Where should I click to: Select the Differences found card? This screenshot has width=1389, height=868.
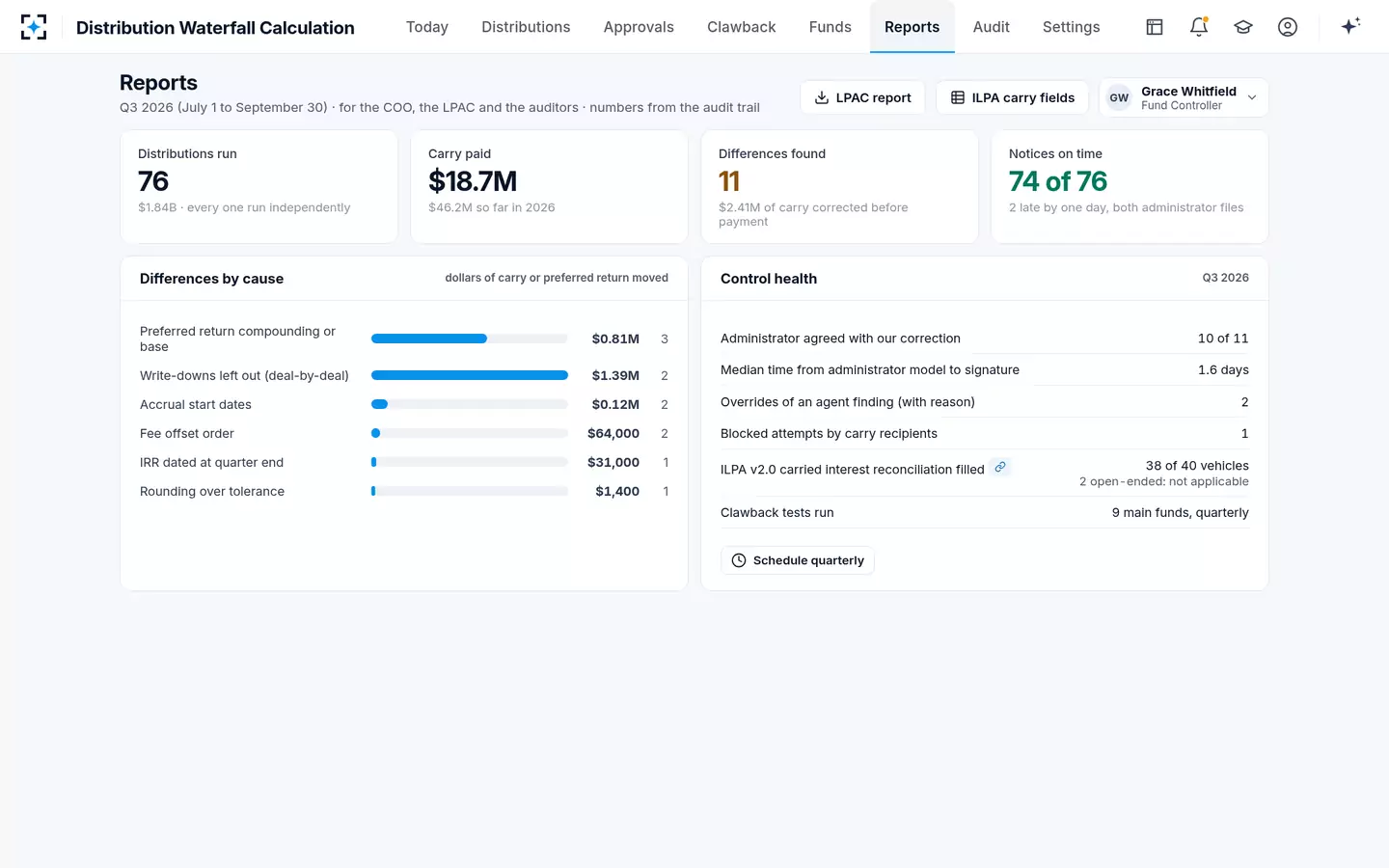click(839, 187)
